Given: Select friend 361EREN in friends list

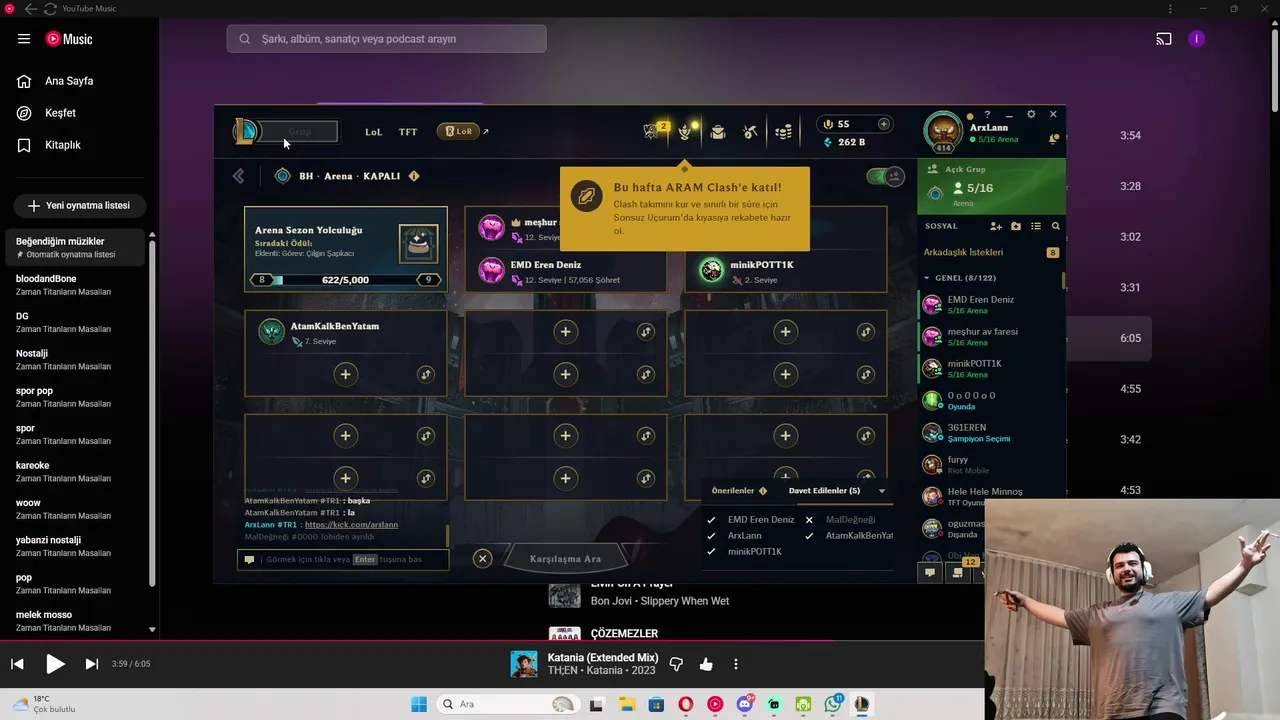Looking at the screenshot, I should tap(990, 432).
